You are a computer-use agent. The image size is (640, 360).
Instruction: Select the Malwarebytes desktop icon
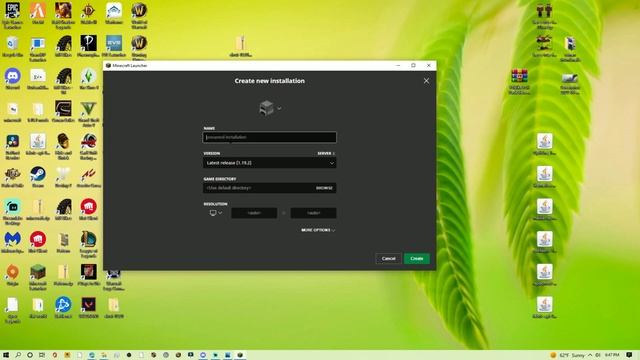click(12, 242)
